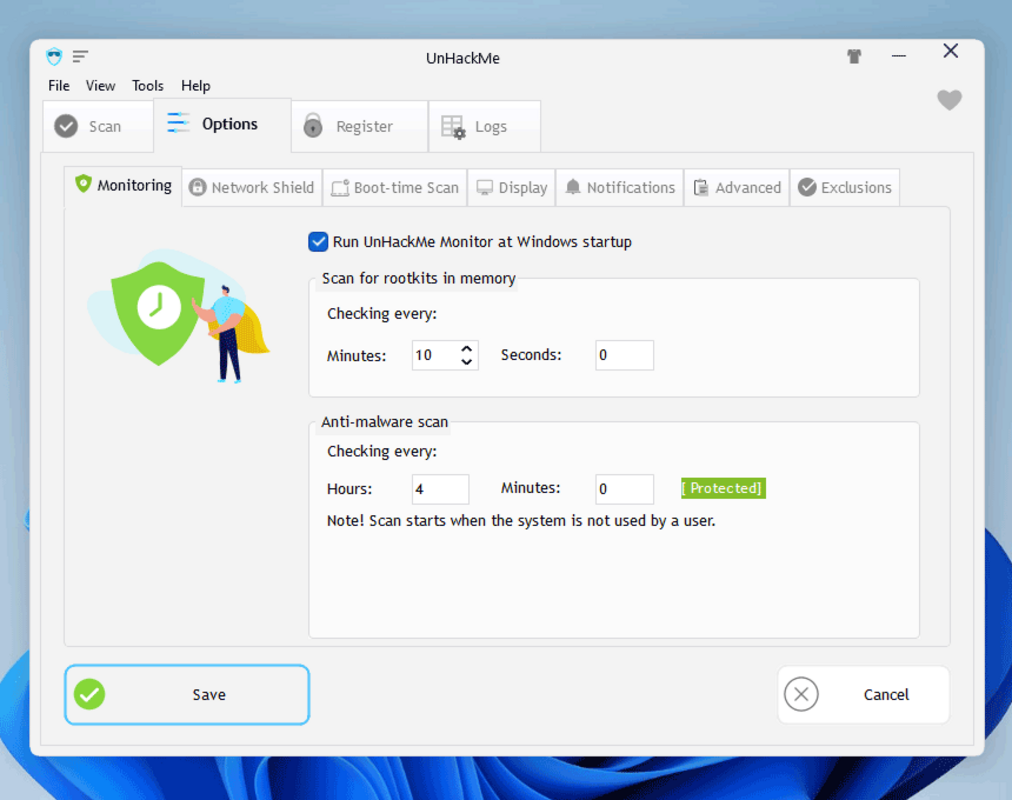Open the Boot-time Scan sub-tab
The width and height of the screenshot is (1012, 800).
(x=395, y=188)
